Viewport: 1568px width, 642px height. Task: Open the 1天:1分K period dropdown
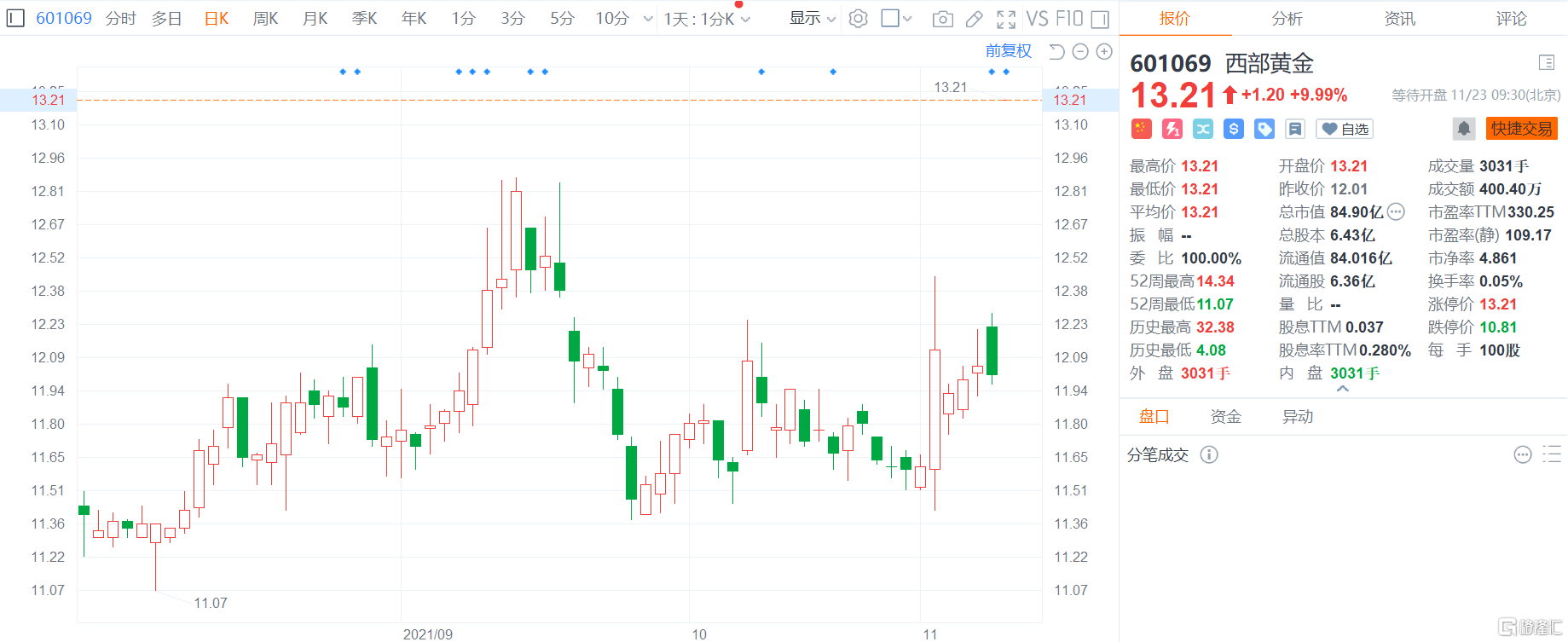click(707, 19)
